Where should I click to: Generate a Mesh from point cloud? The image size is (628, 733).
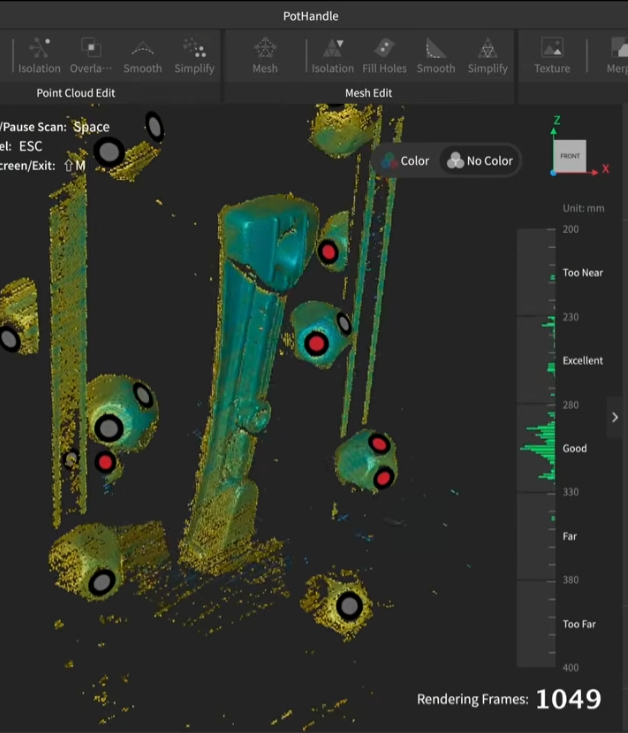pos(265,56)
